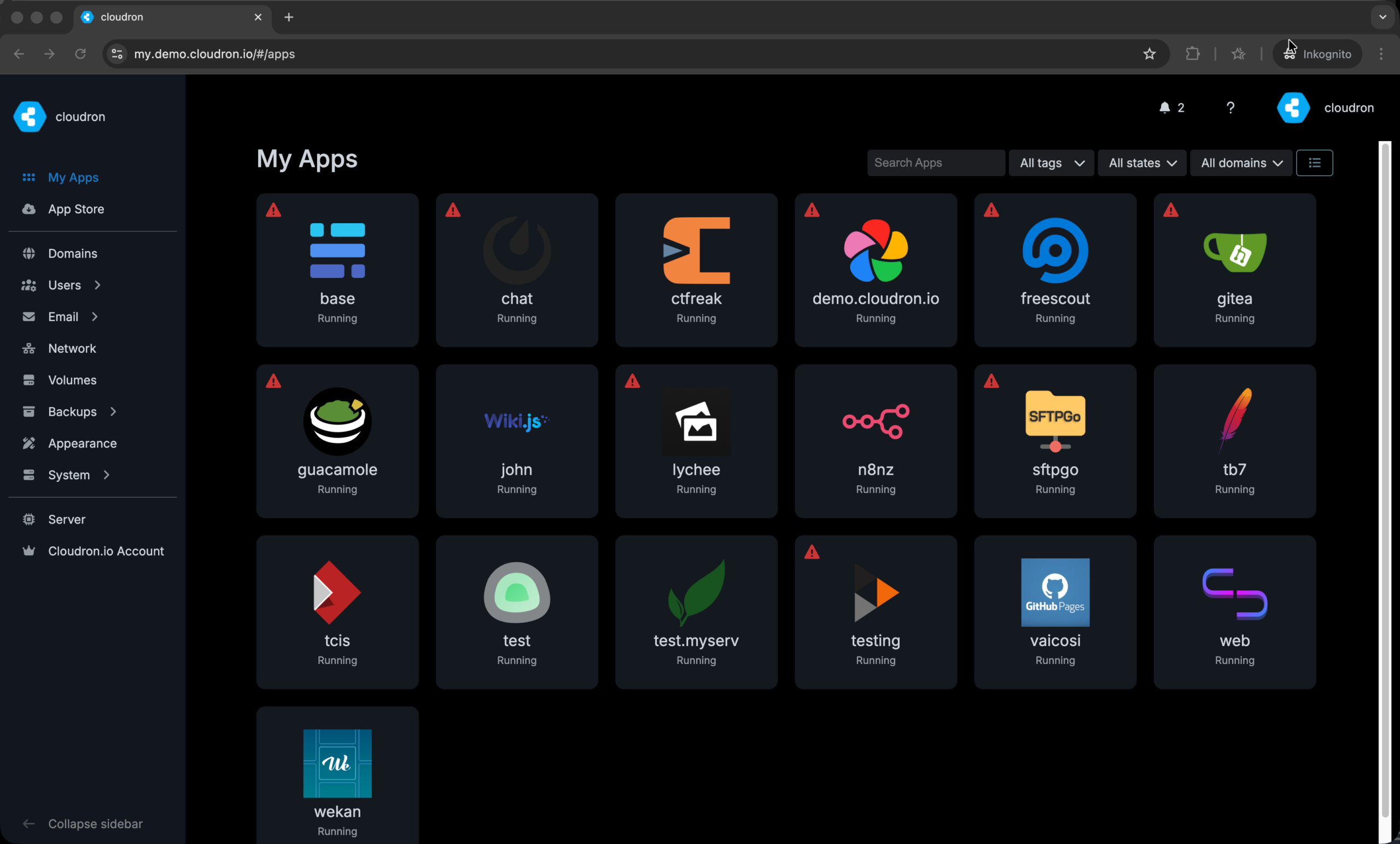Click the Search Apps field
This screenshot has width=1400, height=844.
935,162
